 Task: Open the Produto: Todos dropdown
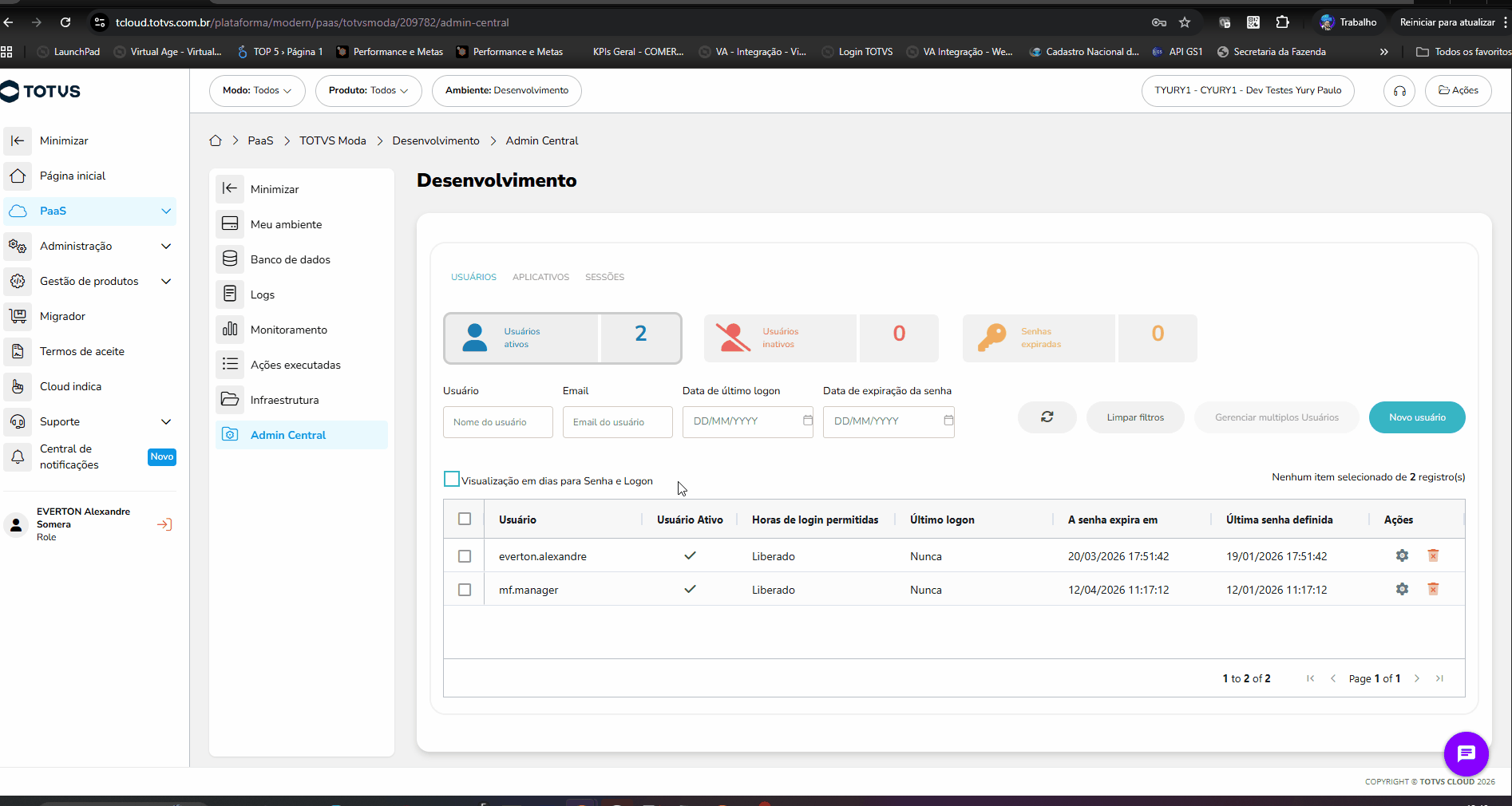point(369,91)
